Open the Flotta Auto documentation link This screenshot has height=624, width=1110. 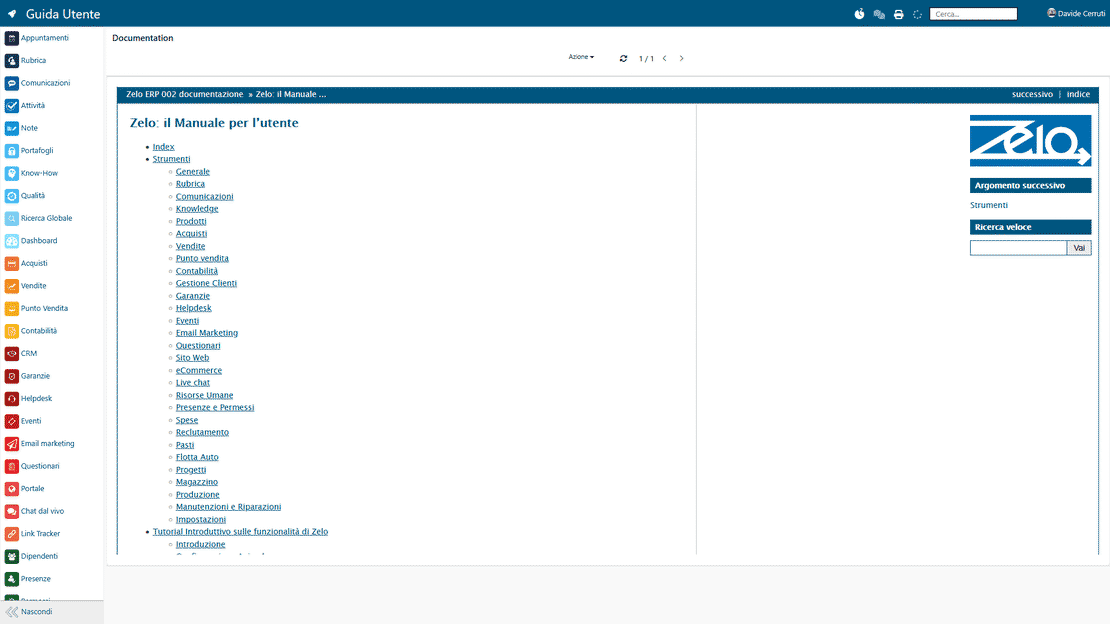tap(197, 458)
